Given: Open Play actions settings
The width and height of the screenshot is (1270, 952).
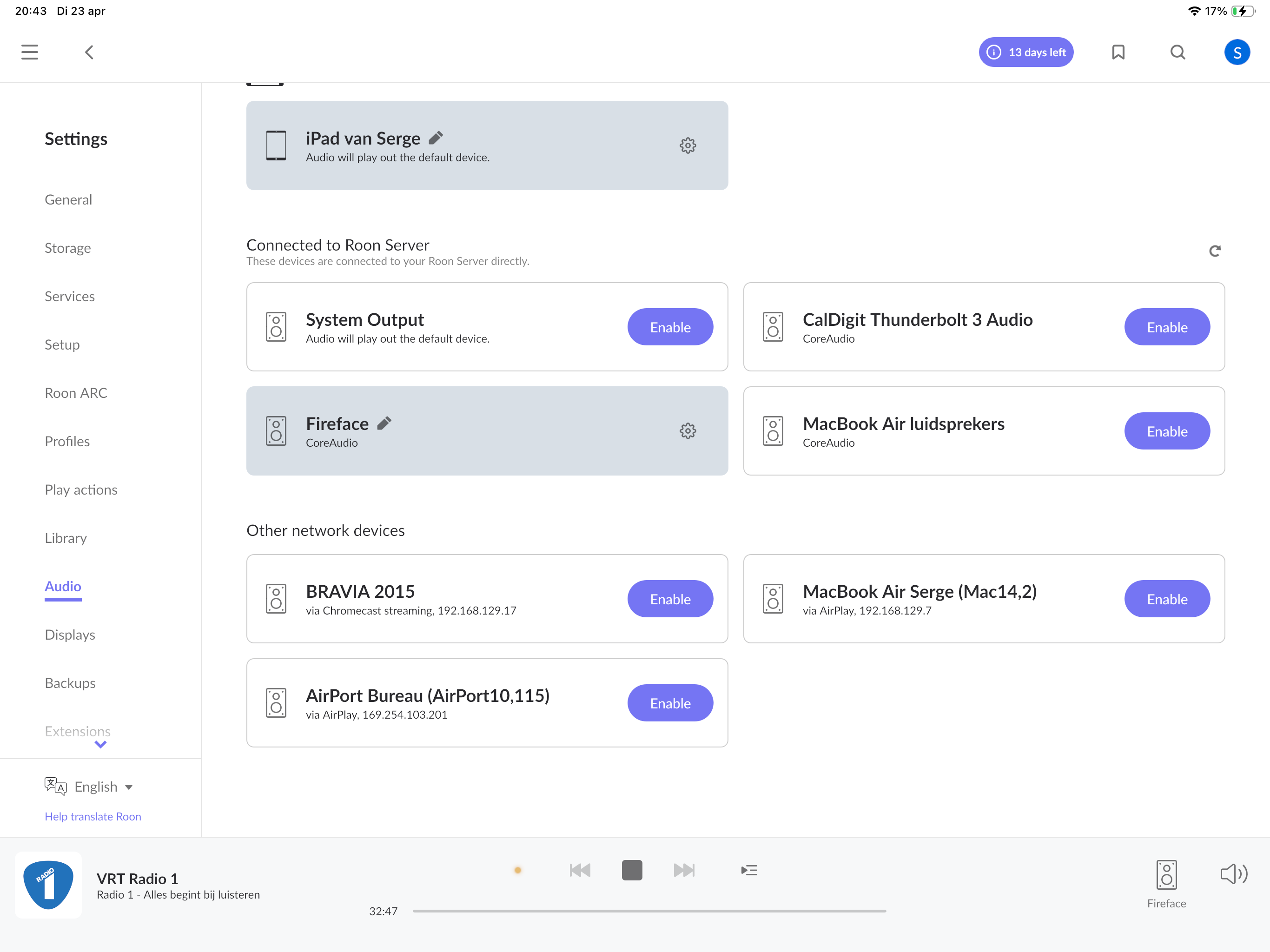Looking at the screenshot, I should click(x=81, y=490).
